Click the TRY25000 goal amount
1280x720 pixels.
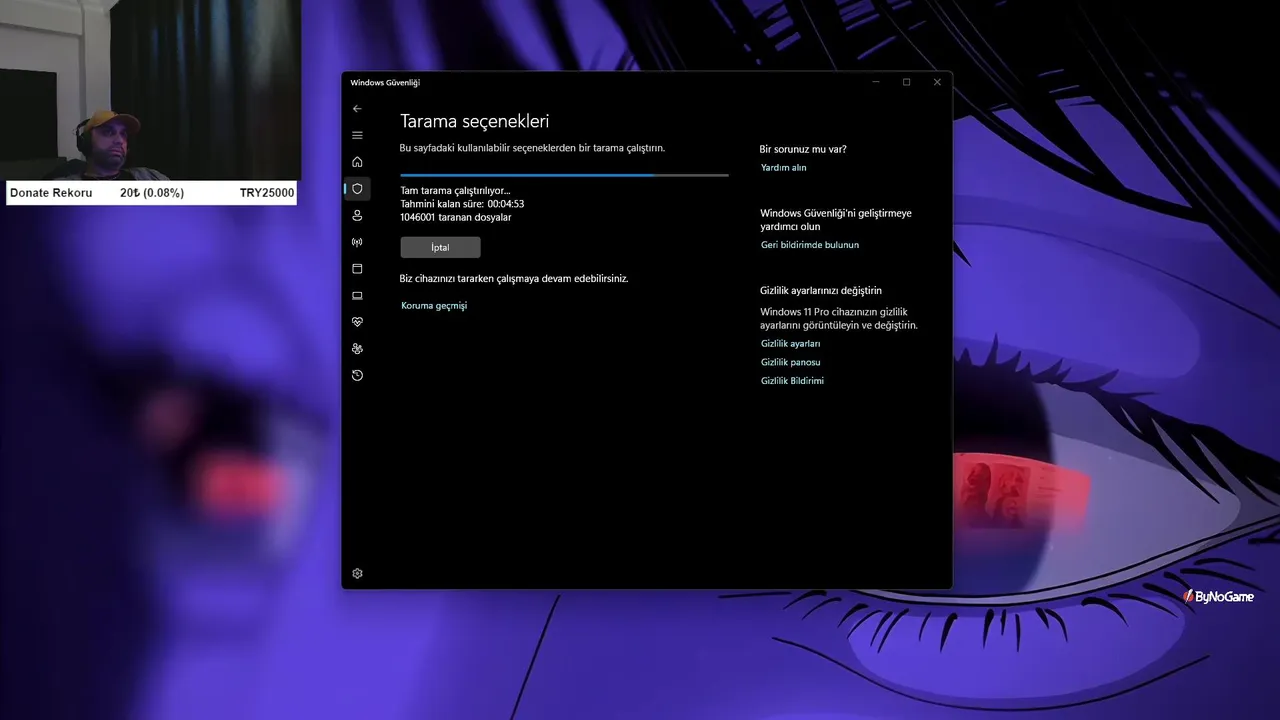(x=267, y=192)
